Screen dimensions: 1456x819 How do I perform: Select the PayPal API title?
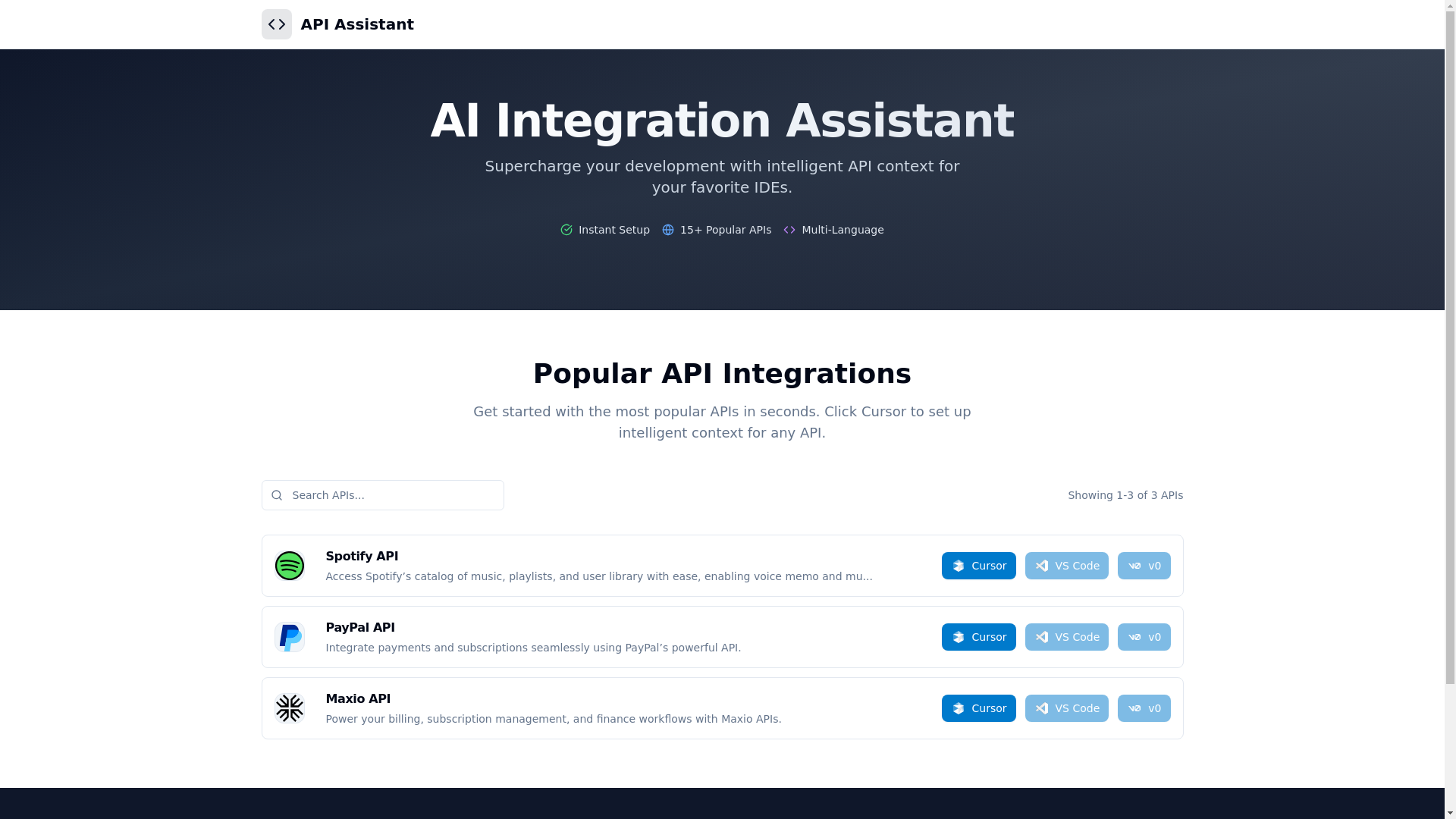click(360, 628)
